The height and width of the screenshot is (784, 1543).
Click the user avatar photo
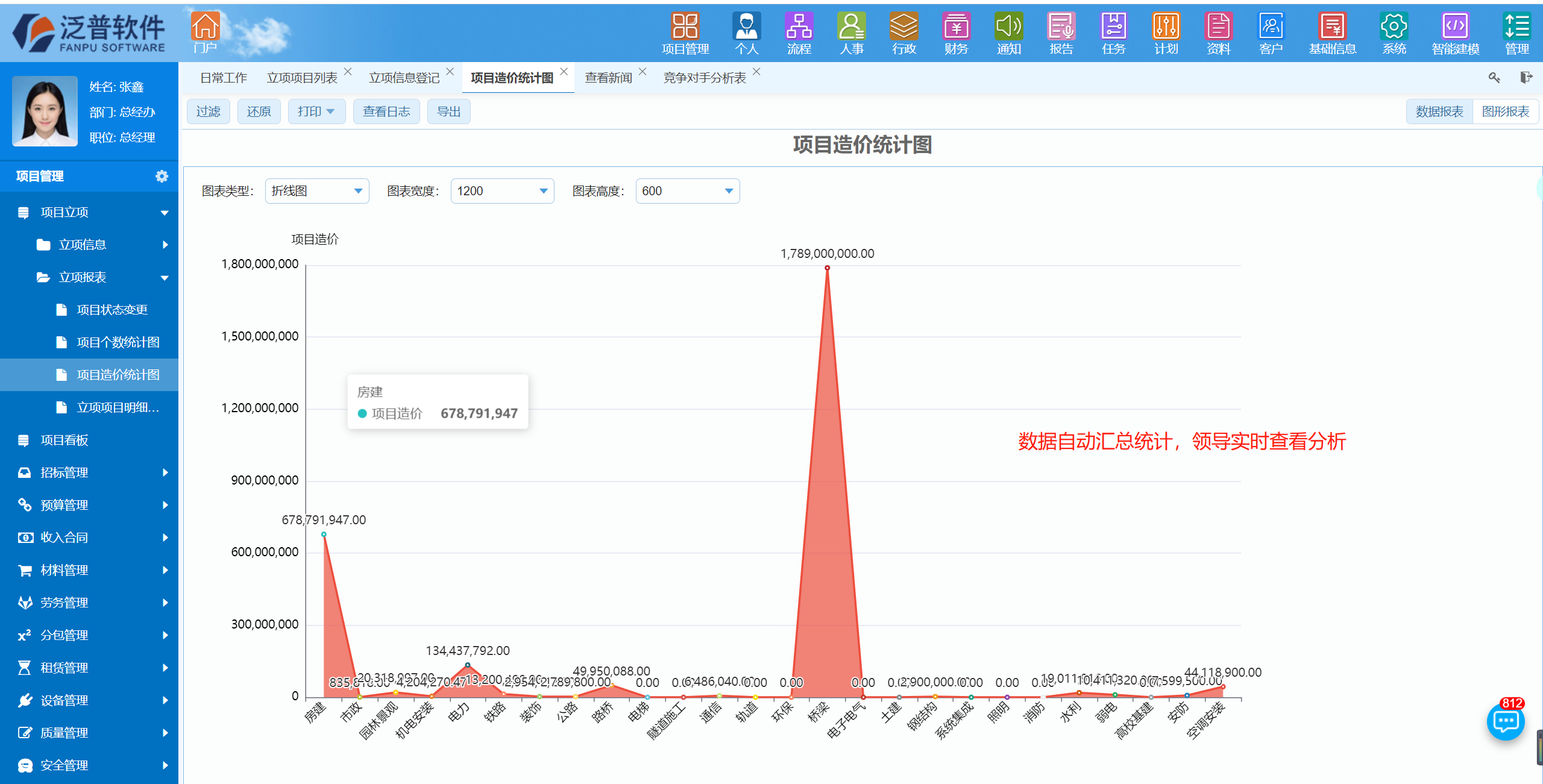click(45, 111)
